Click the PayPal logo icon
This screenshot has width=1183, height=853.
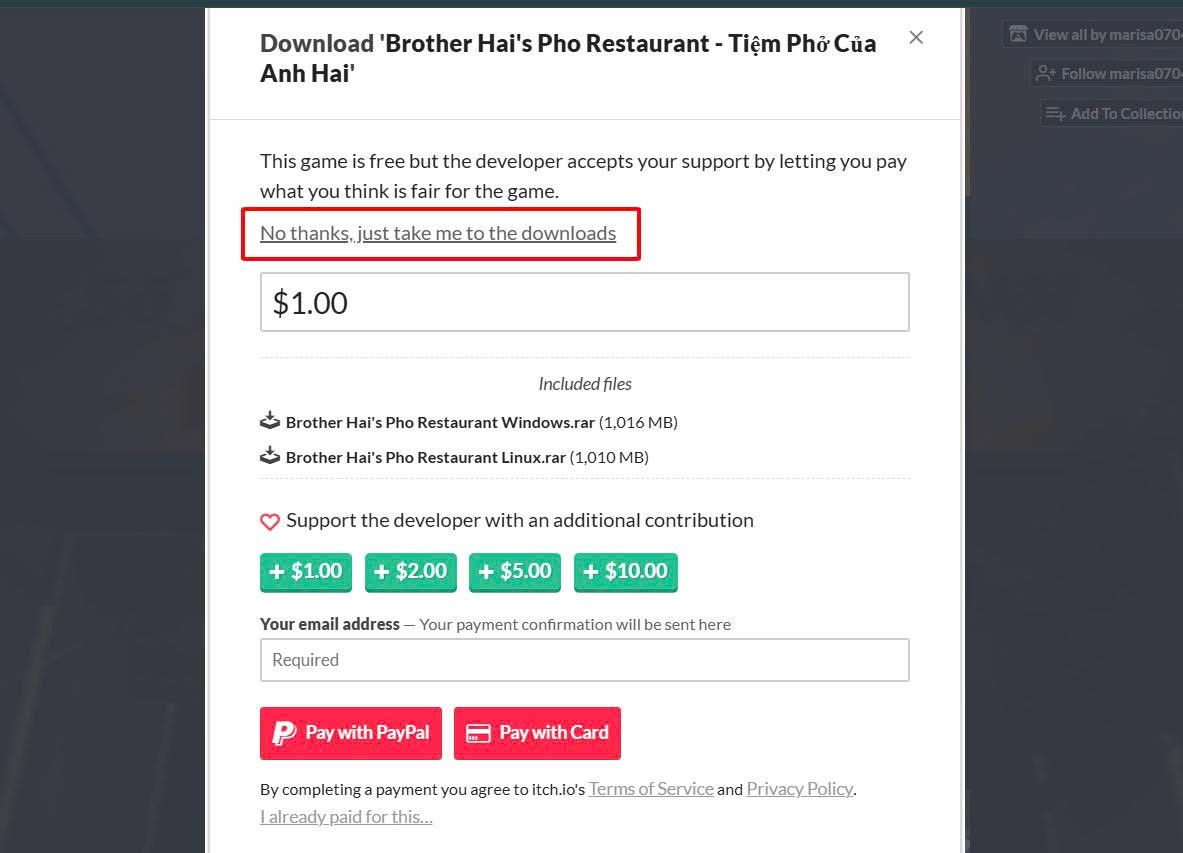284,733
